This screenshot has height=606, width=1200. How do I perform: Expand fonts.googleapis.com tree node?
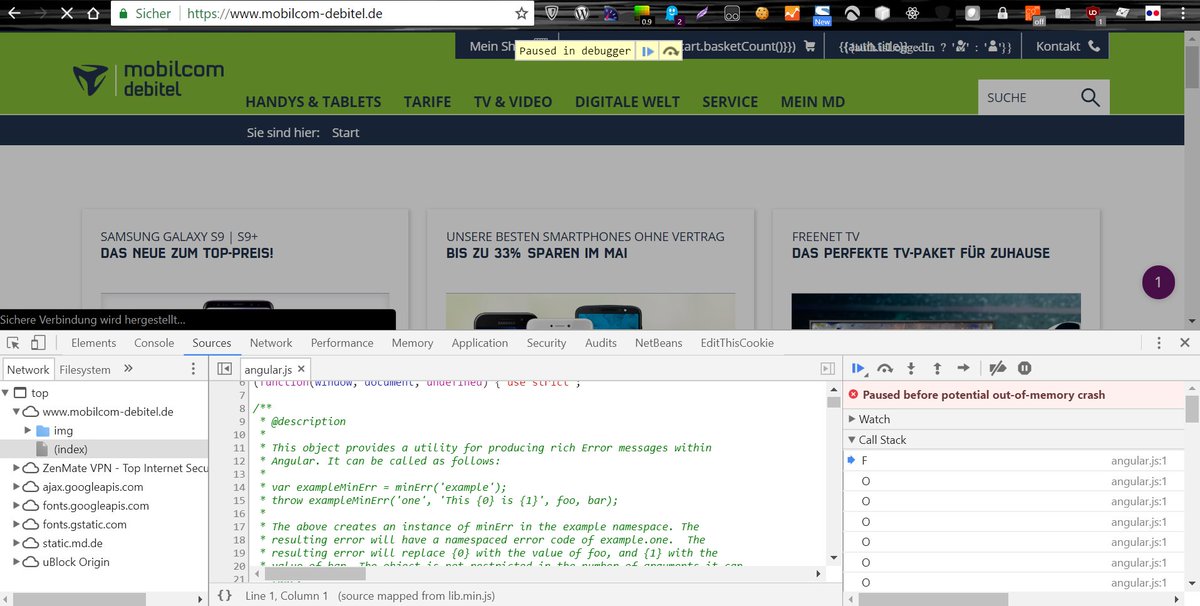[16, 506]
